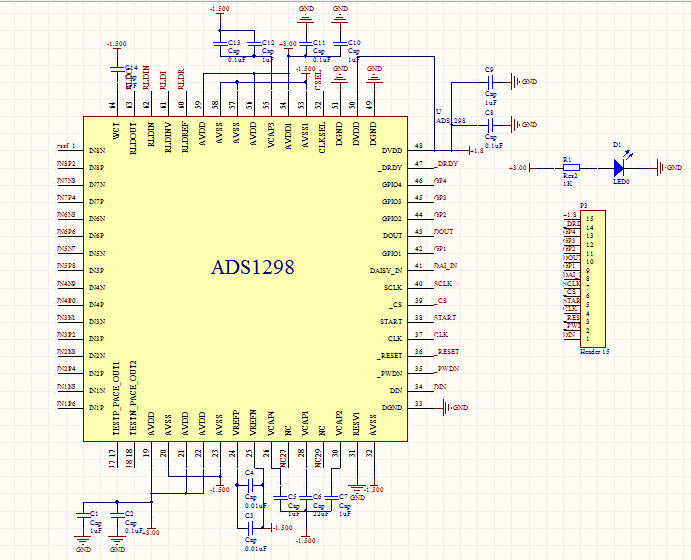Image resolution: width=691 pixels, height=560 pixels.
Task: Select the _PWDN net label at pin 35
Action: tap(447, 368)
